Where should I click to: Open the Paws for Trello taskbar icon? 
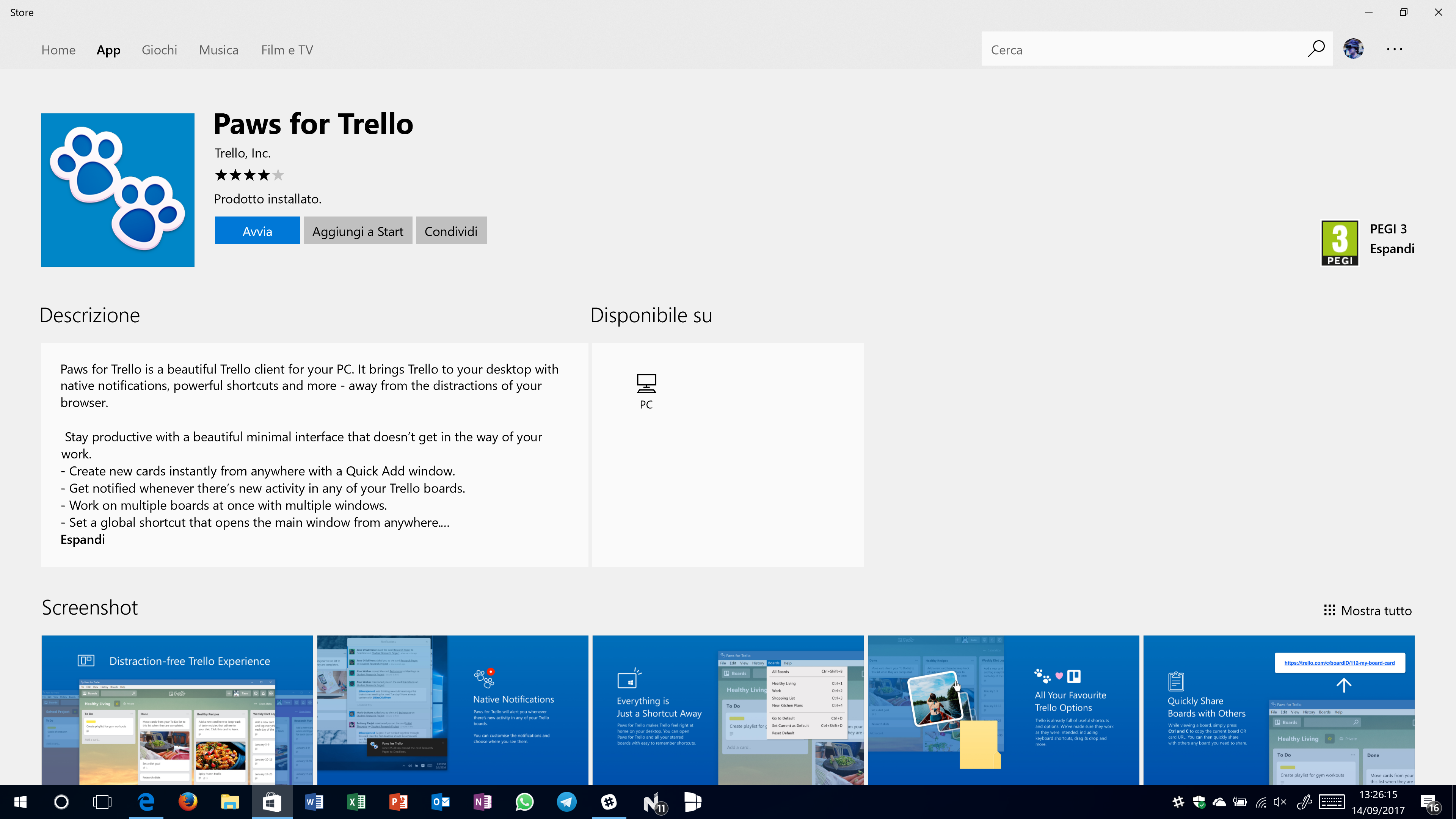pos(609,802)
